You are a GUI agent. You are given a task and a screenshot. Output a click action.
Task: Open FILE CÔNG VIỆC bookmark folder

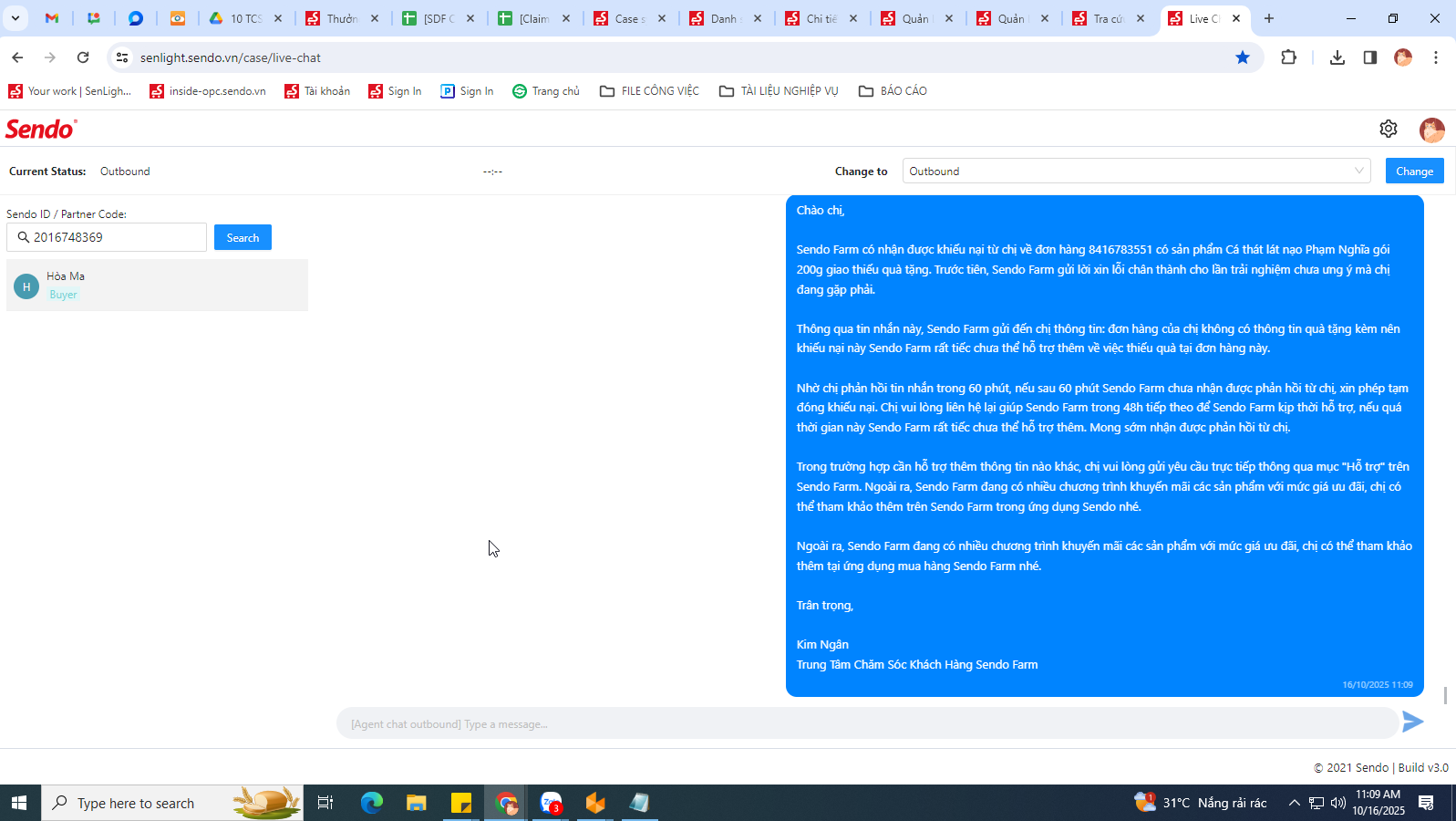(649, 91)
